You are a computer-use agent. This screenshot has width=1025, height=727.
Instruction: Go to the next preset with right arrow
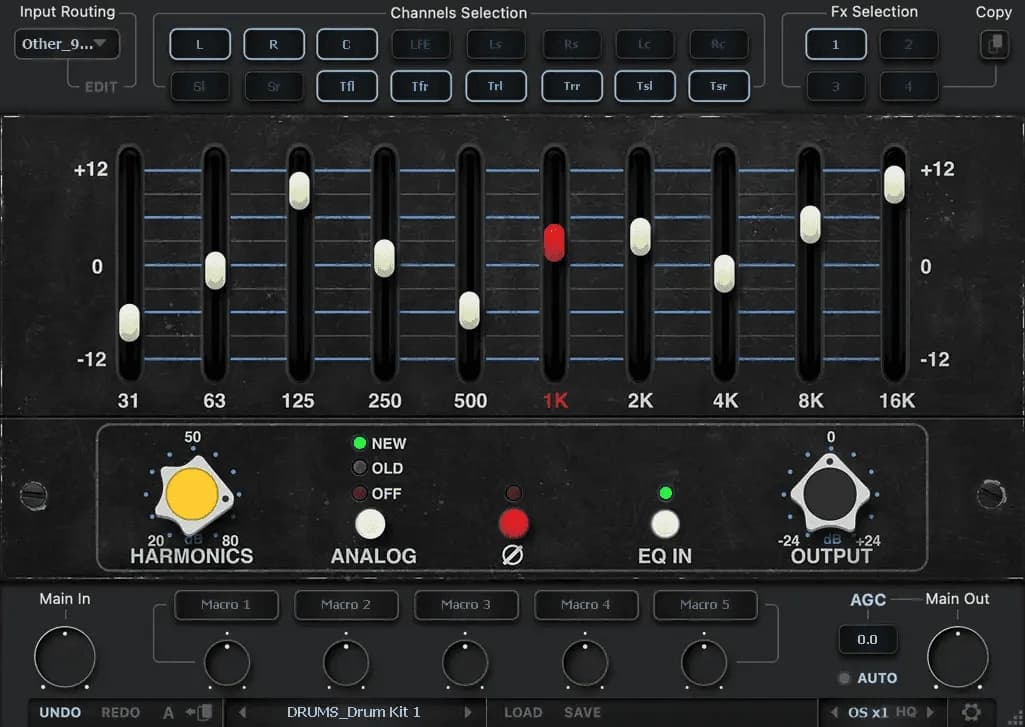pyautogui.click(x=468, y=713)
